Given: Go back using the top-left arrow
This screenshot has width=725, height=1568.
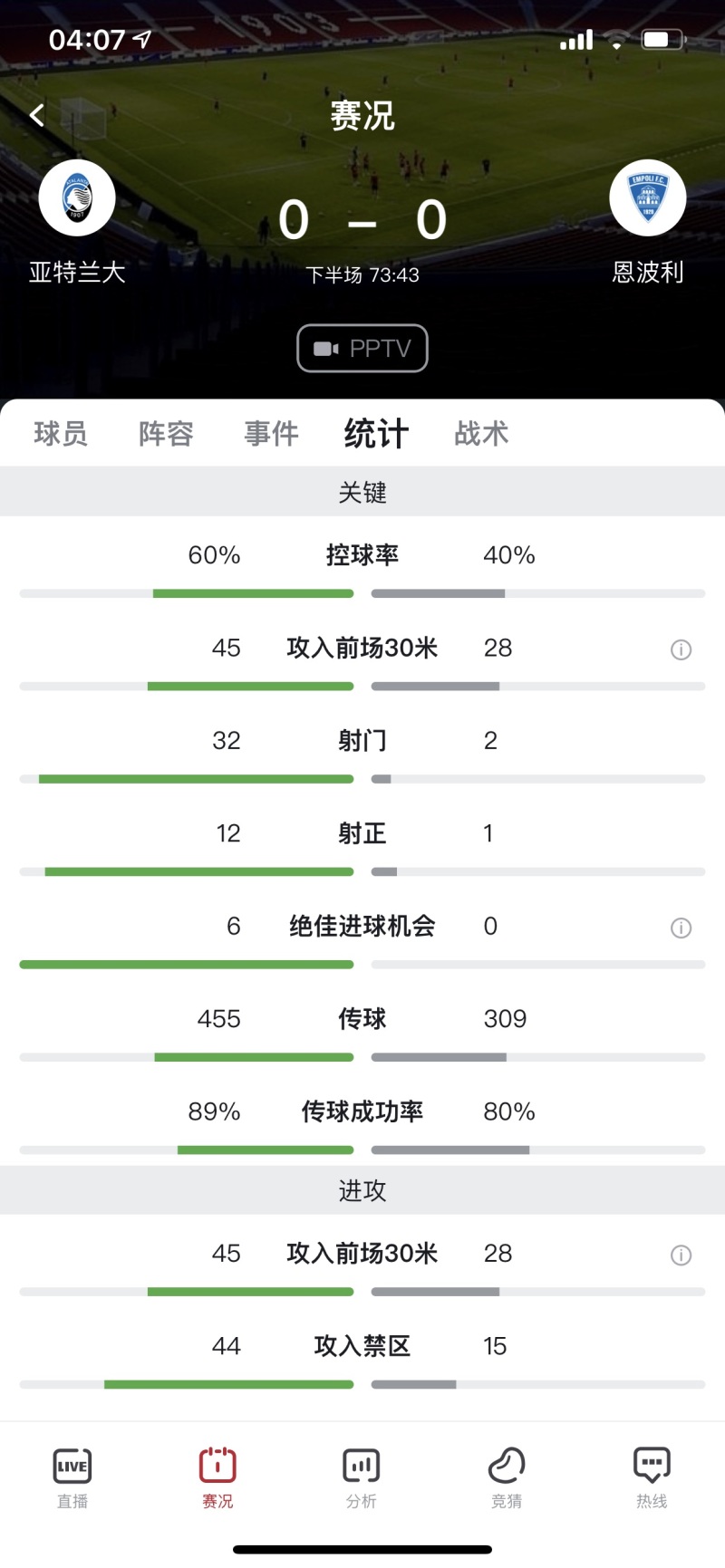Looking at the screenshot, I should click(36, 115).
